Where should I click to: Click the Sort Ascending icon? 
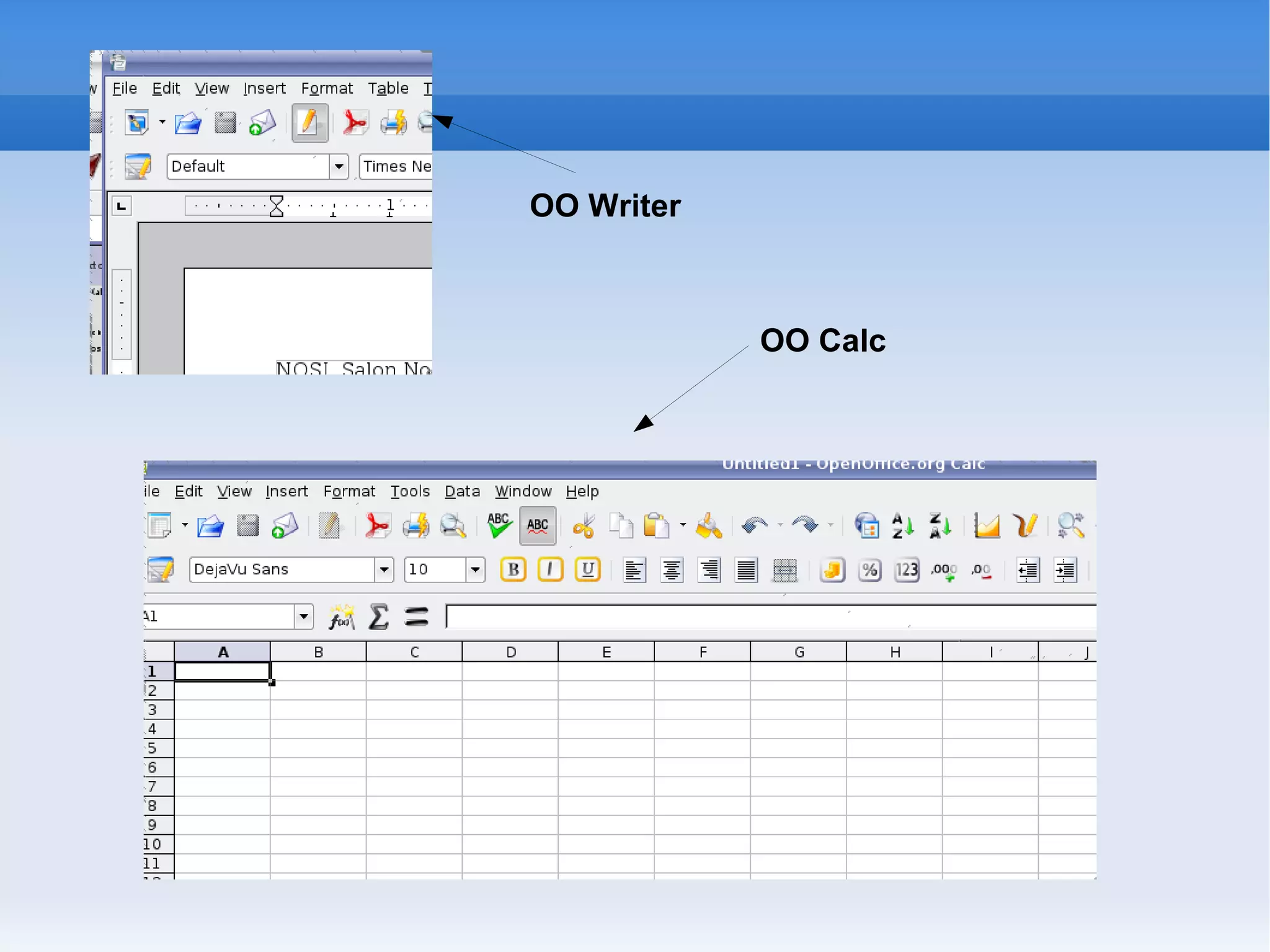pos(903,526)
